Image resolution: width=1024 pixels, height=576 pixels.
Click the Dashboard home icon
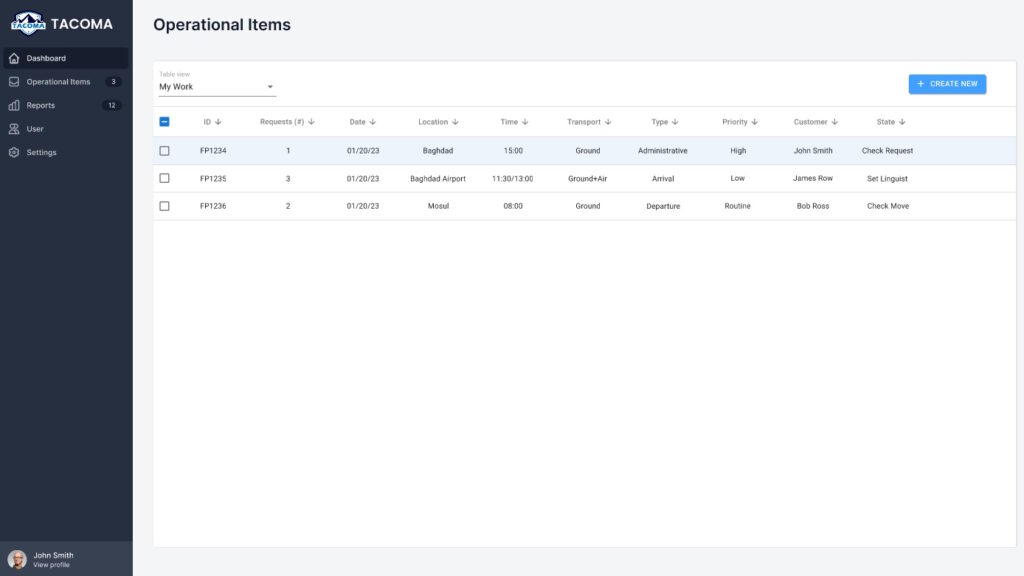(x=14, y=58)
